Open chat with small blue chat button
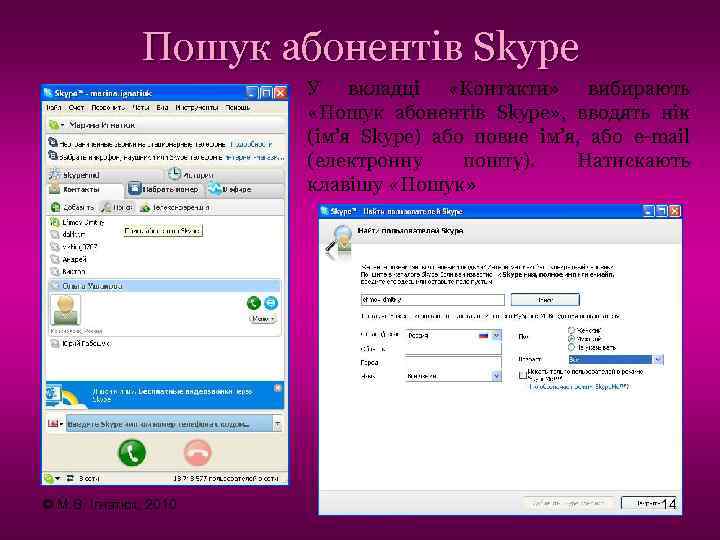 pos(271,303)
